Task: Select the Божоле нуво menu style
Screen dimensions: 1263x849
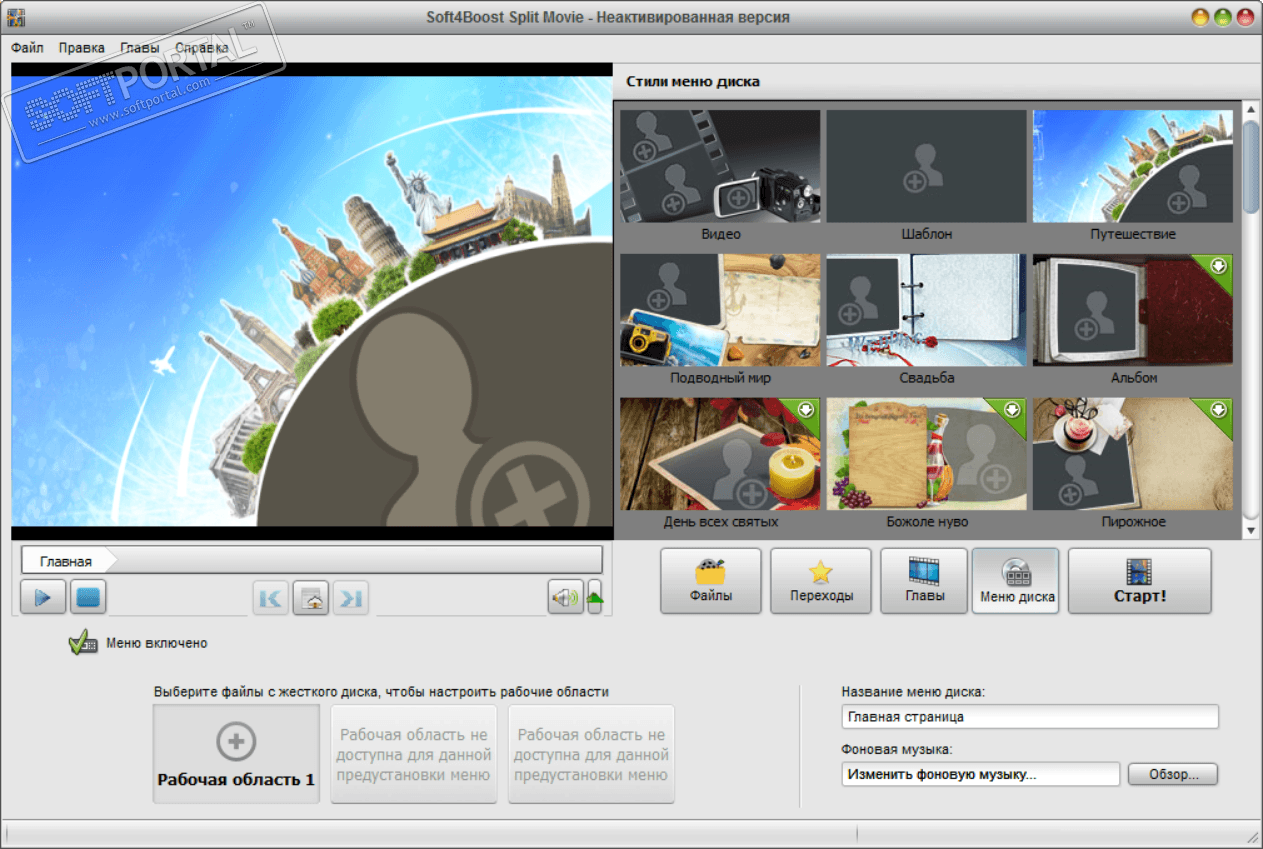Action: 926,454
